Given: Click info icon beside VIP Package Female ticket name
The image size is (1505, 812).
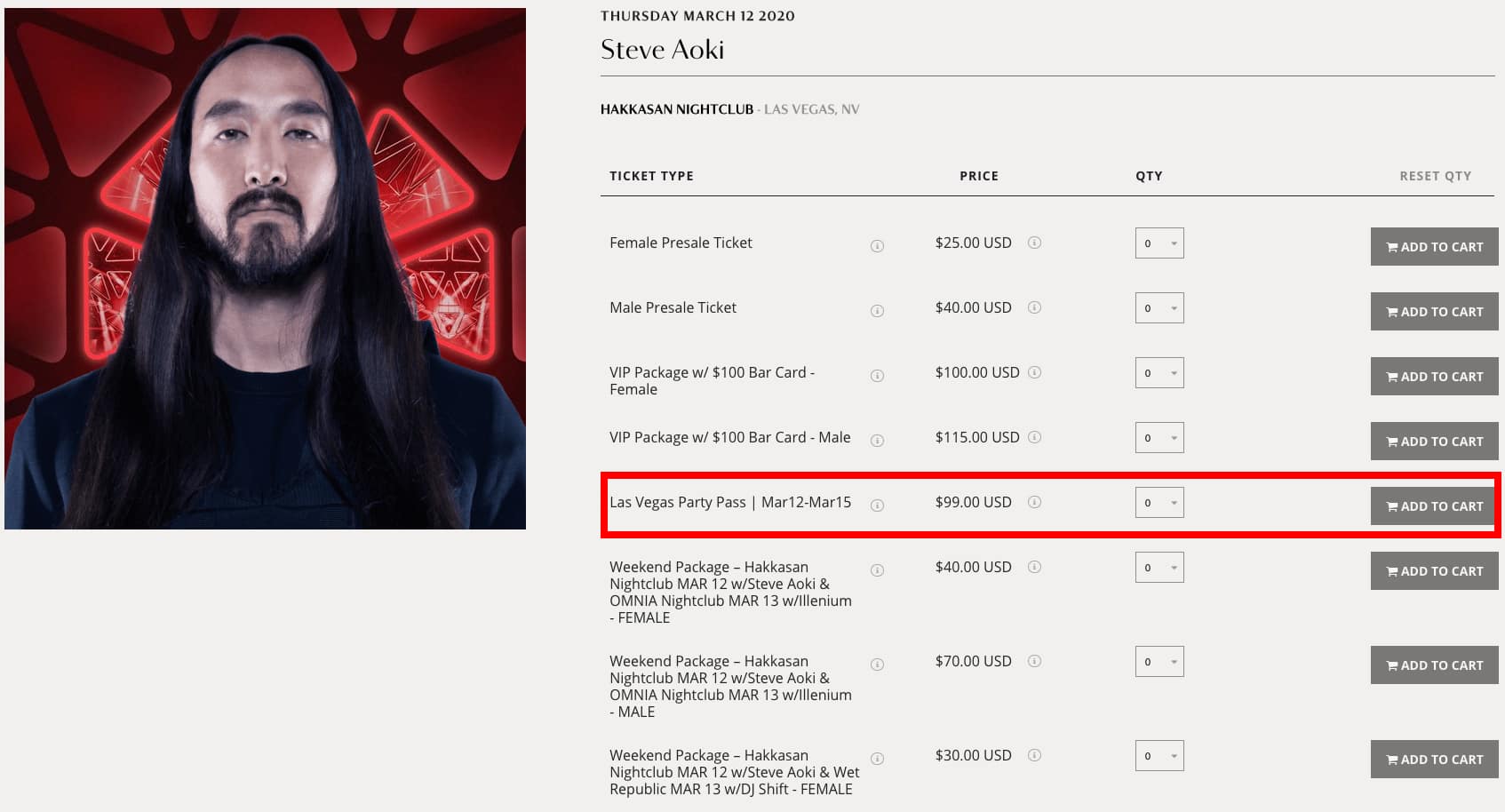Looking at the screenshot, I should (877, 376).
